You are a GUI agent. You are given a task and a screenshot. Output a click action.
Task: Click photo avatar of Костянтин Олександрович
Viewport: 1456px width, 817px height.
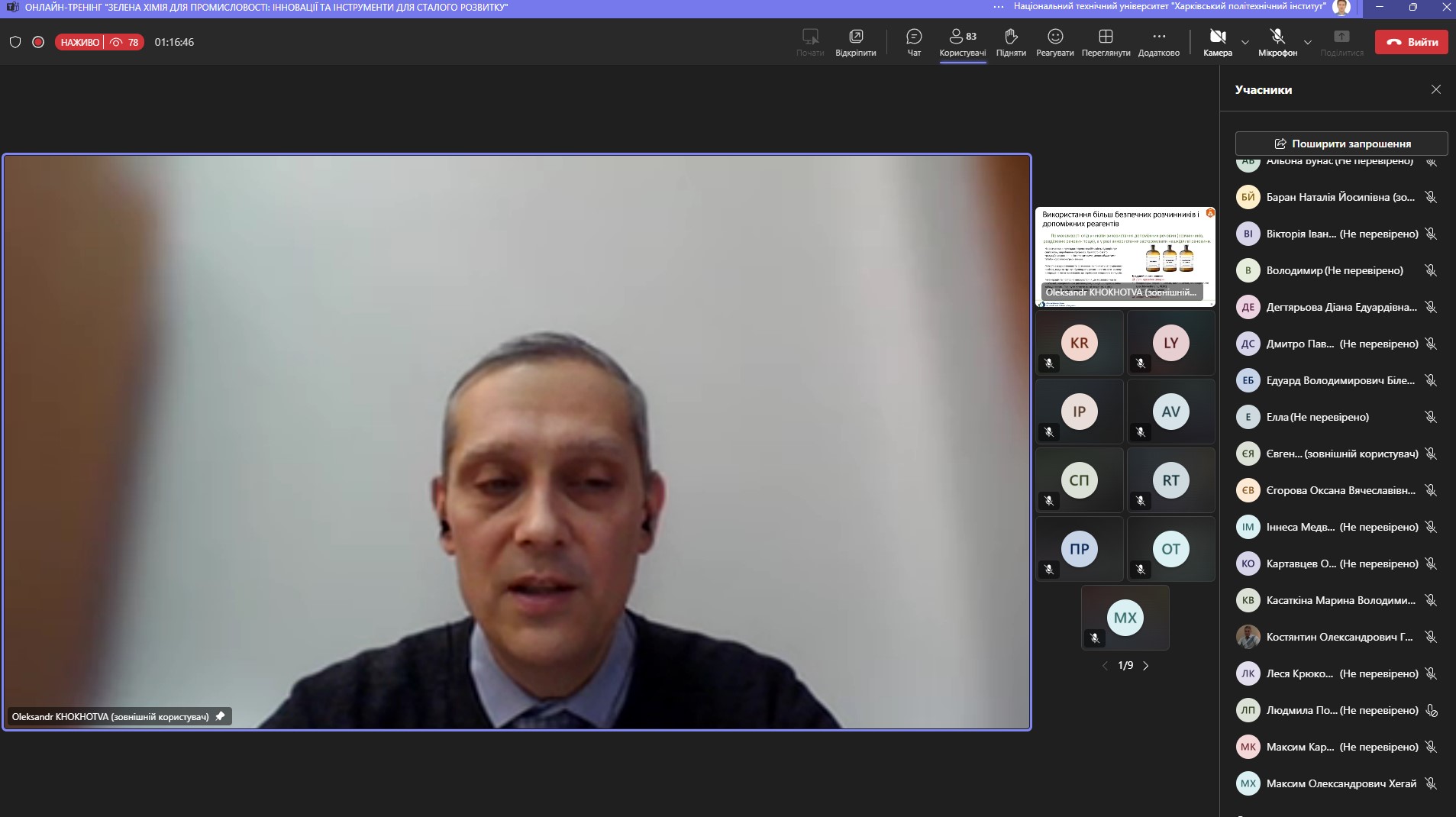point(1248,637)
